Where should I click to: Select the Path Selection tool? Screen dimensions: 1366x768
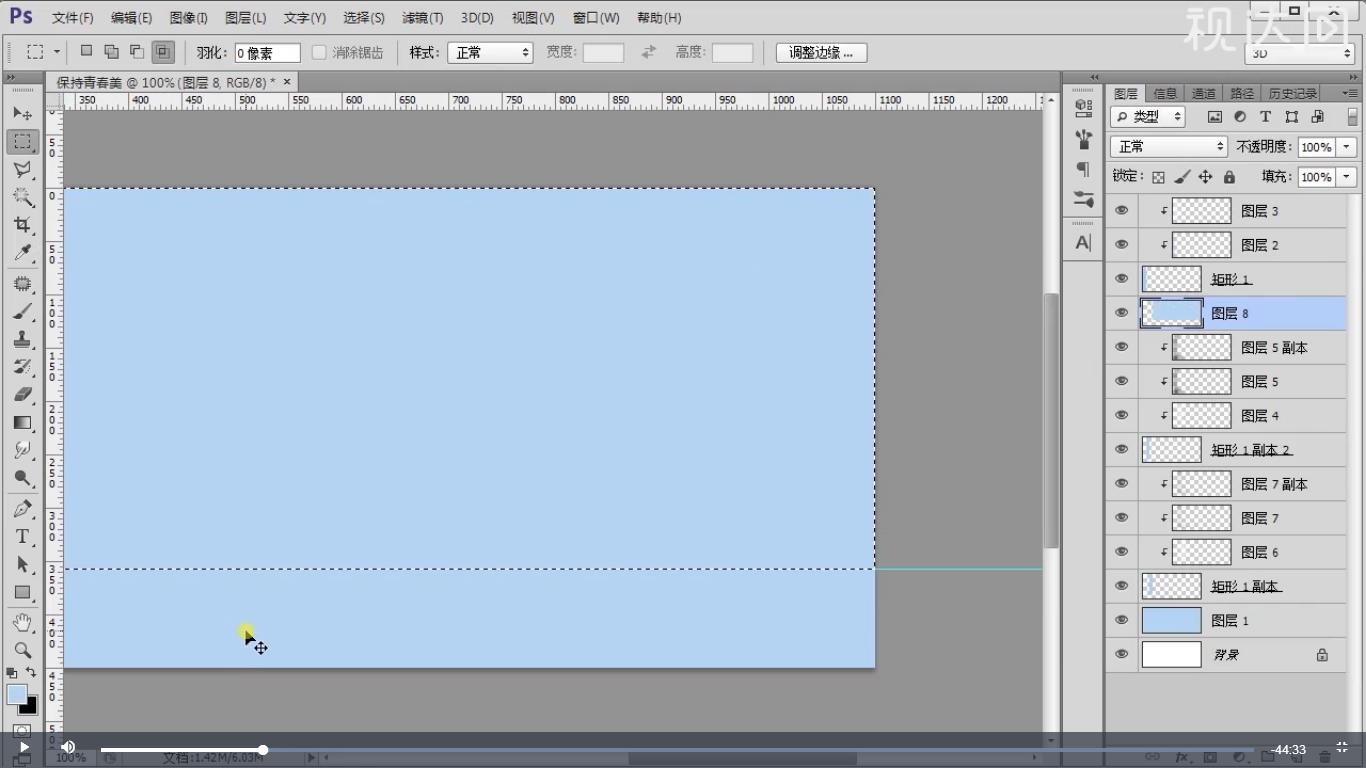22,565
